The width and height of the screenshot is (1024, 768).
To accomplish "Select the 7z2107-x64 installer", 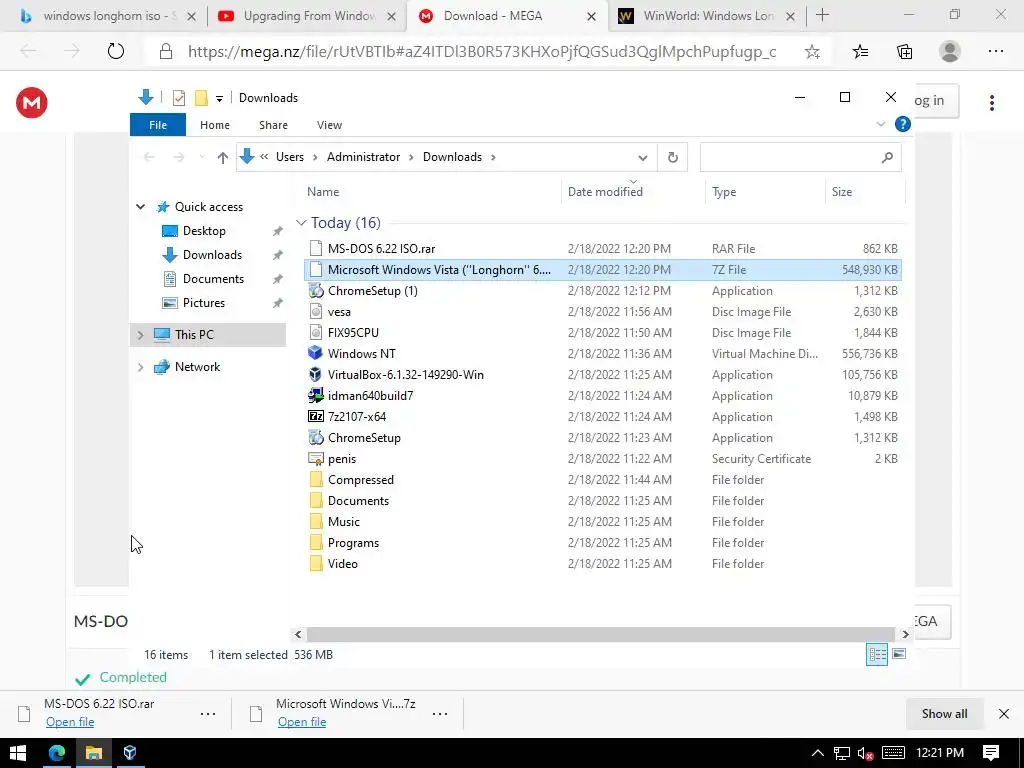I will click(601, 416).
